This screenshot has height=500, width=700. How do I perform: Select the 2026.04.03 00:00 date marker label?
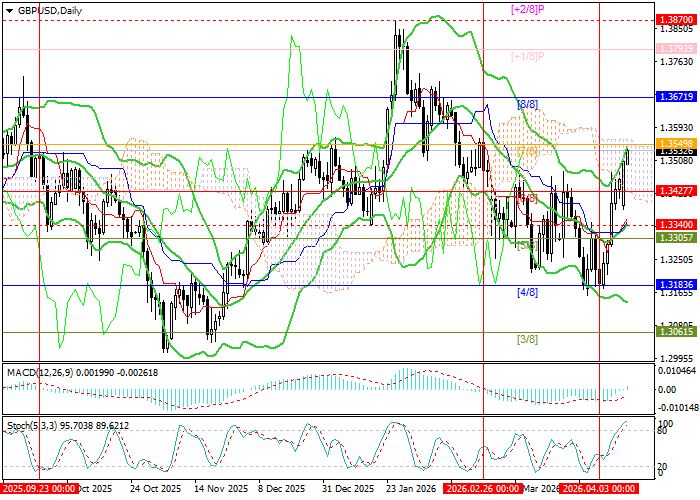point(599,488)
